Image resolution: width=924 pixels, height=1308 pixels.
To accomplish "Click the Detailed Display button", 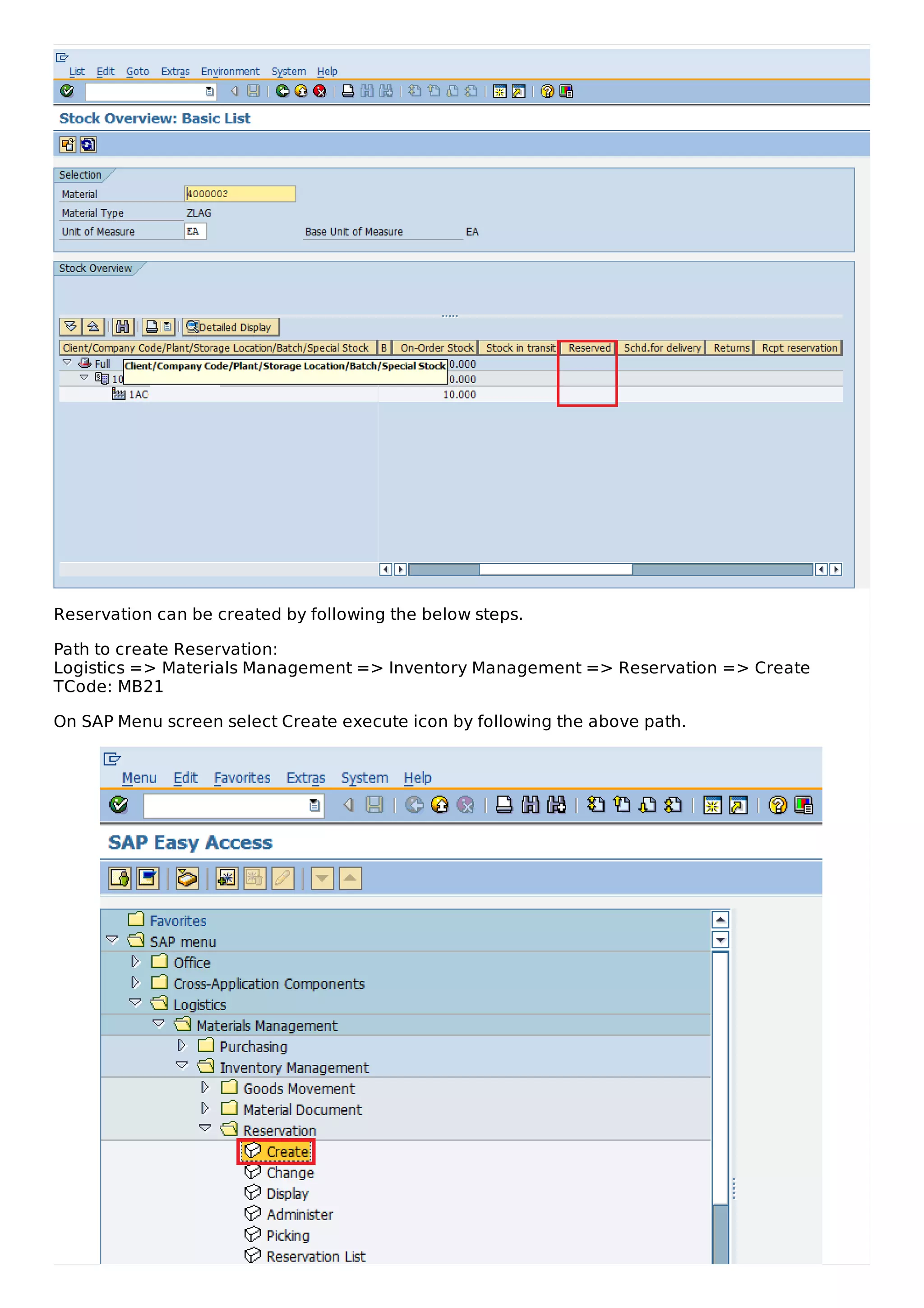I will [231, 327].
